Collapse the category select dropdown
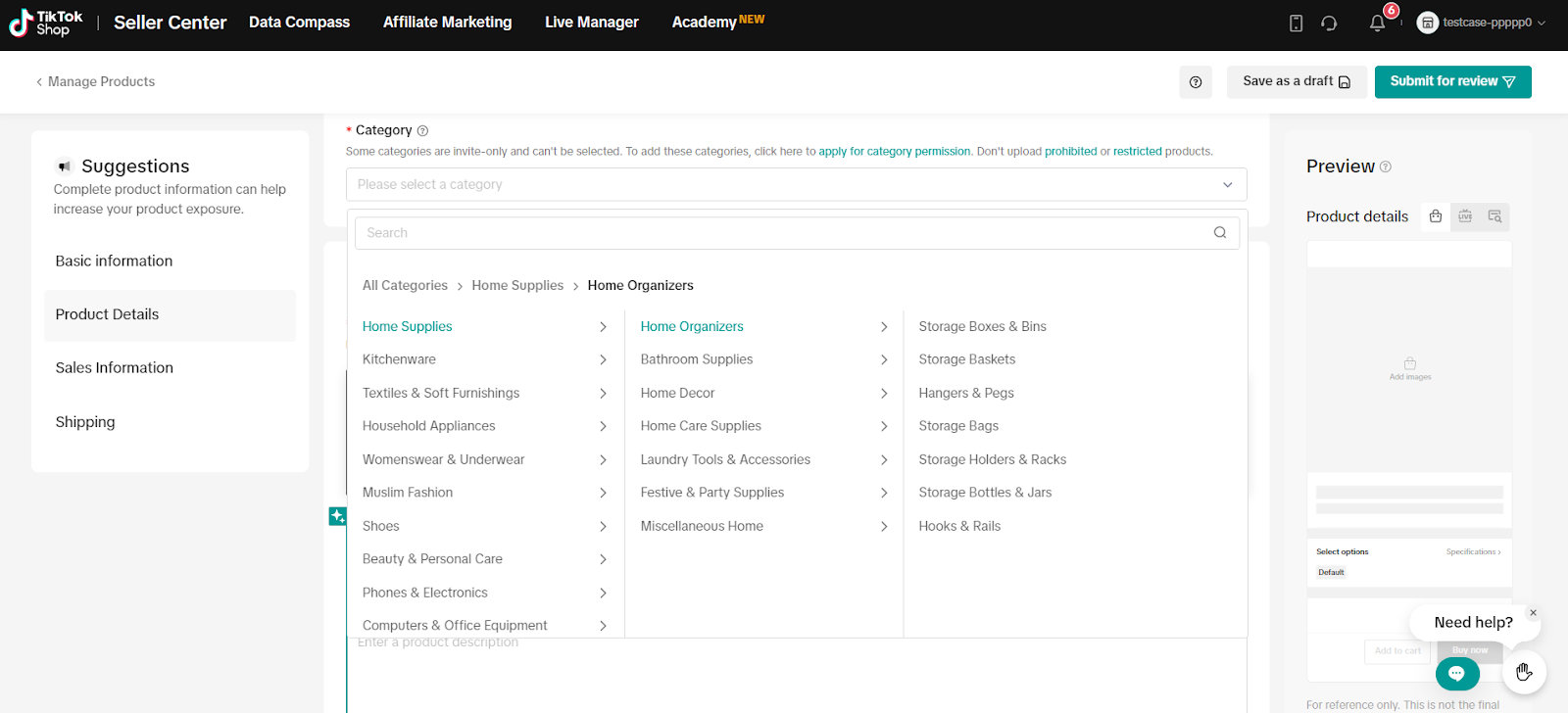Viewport: 1568px width, 713px height. pos(1227,185)
